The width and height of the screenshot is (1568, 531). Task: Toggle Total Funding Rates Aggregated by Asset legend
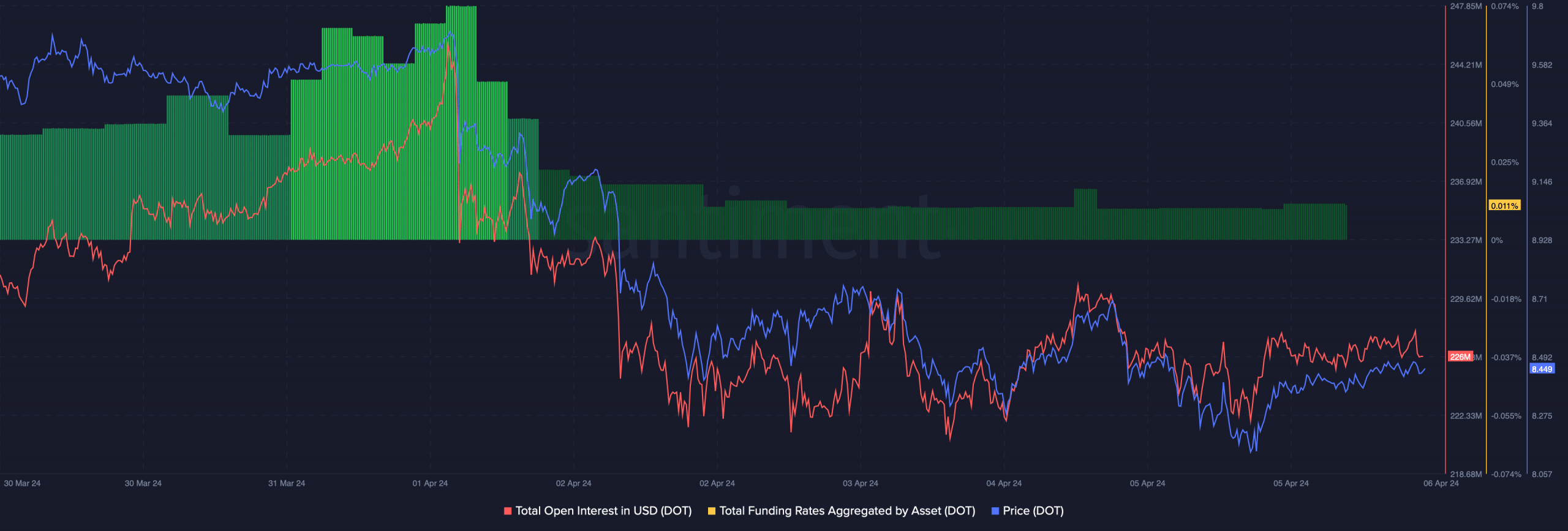[847, 511]
